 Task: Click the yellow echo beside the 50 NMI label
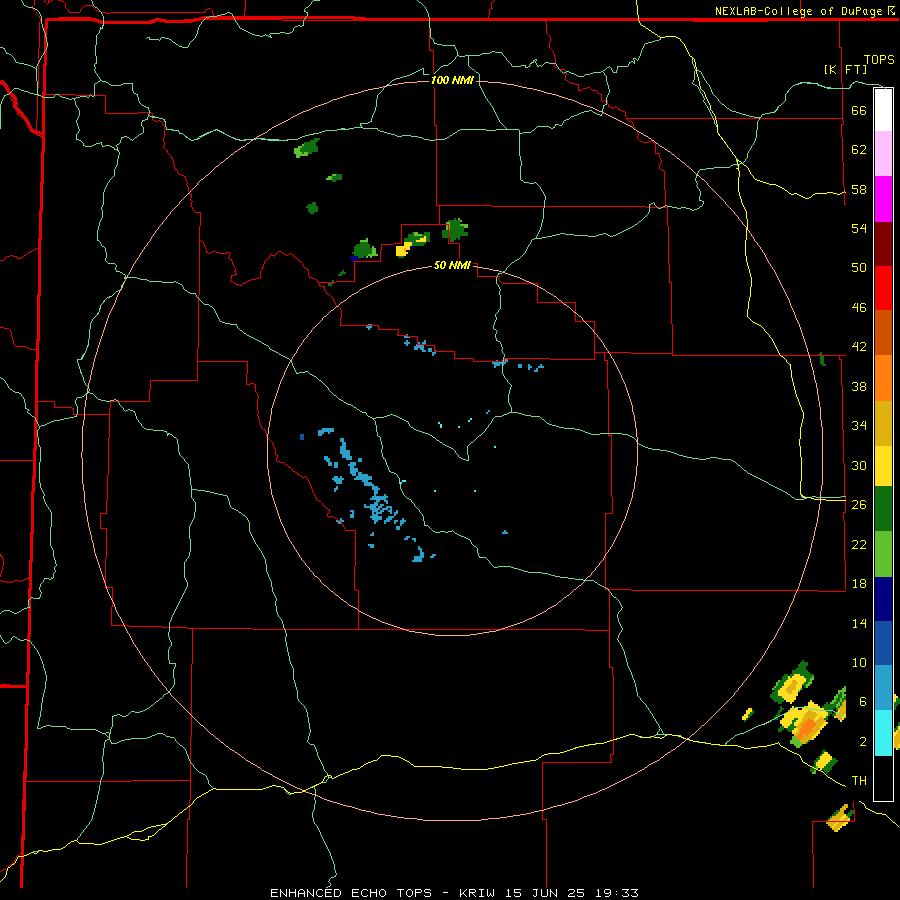click(404, 249)
